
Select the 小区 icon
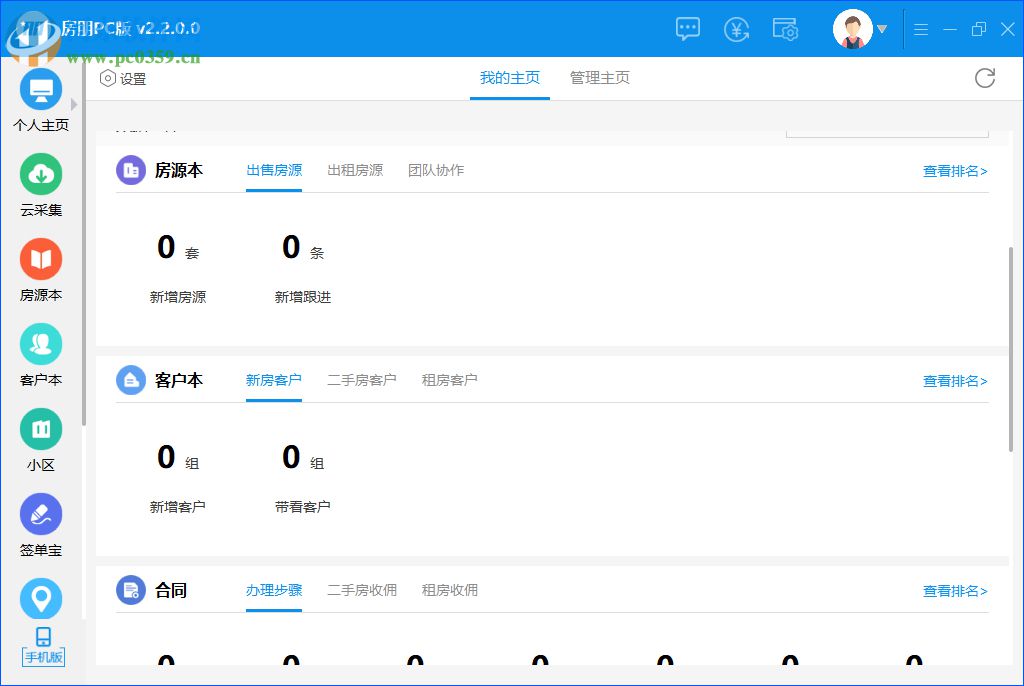point(40,427)
